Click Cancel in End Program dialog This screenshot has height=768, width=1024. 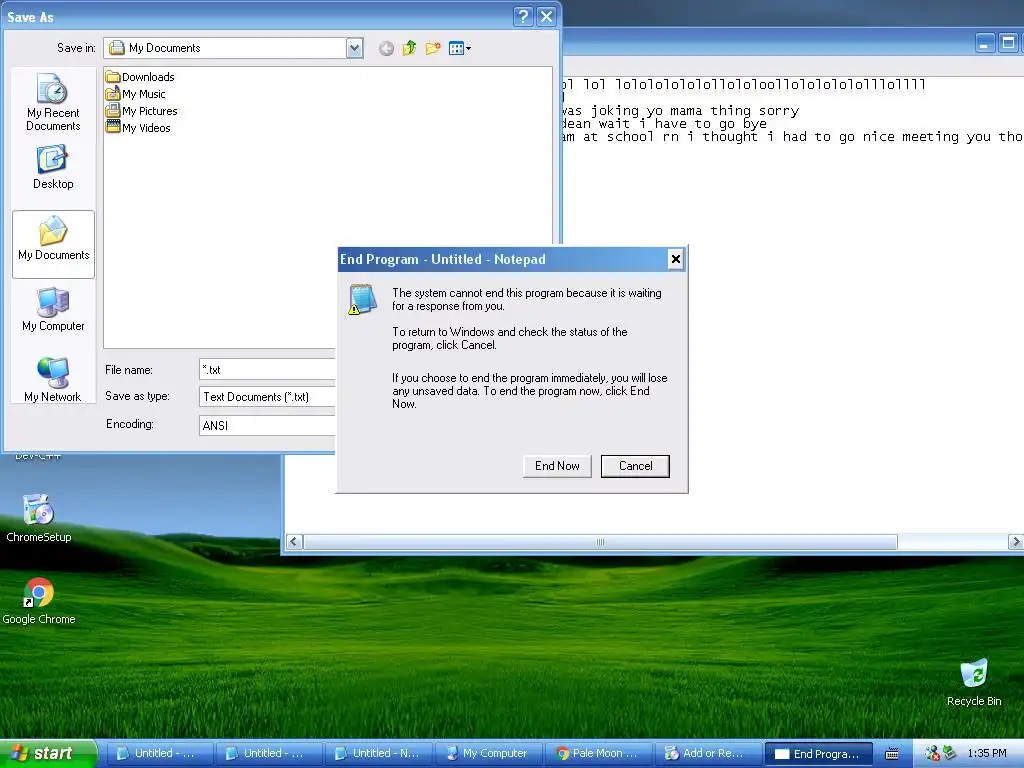(635, 466)
